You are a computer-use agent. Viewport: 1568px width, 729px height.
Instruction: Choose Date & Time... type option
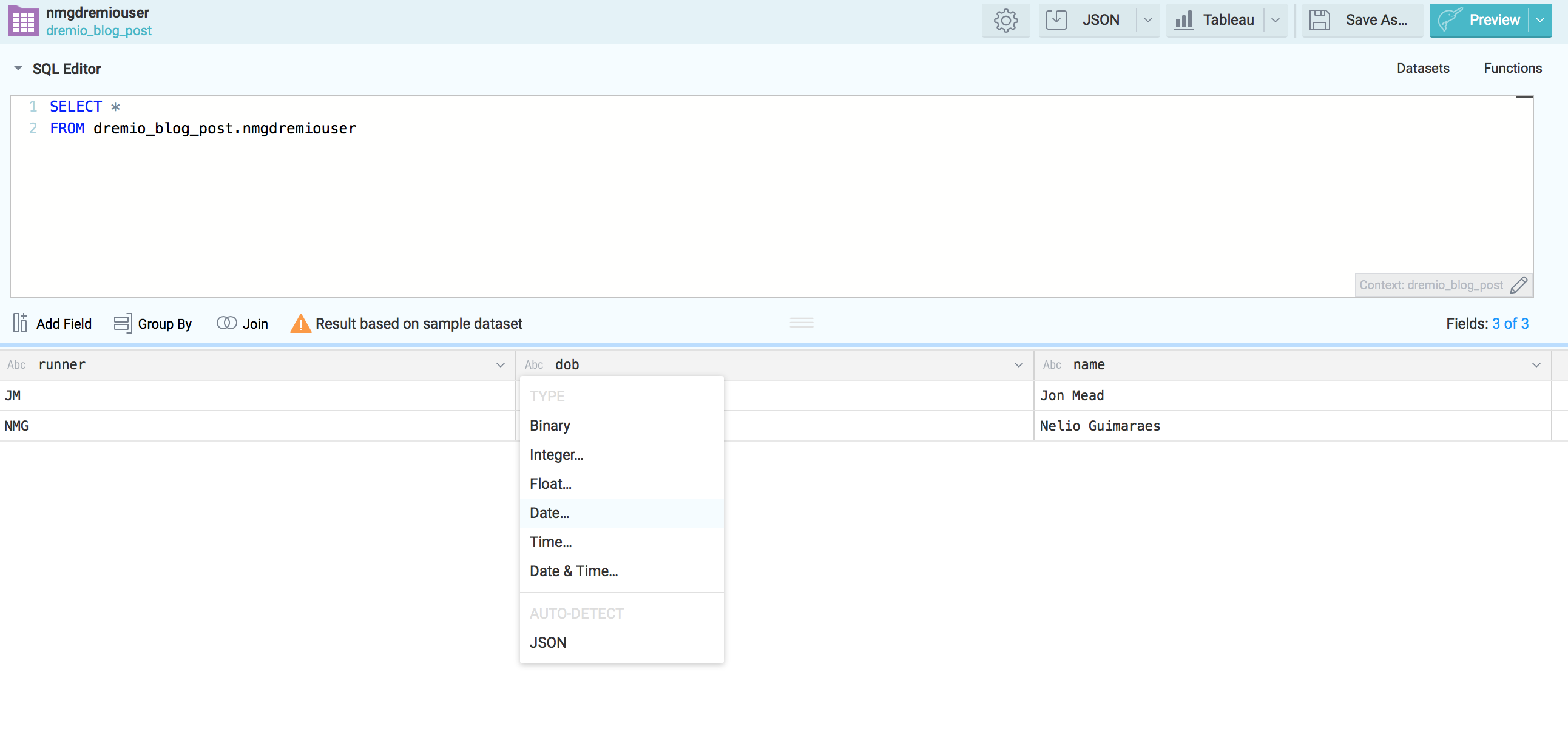[621, 571]
